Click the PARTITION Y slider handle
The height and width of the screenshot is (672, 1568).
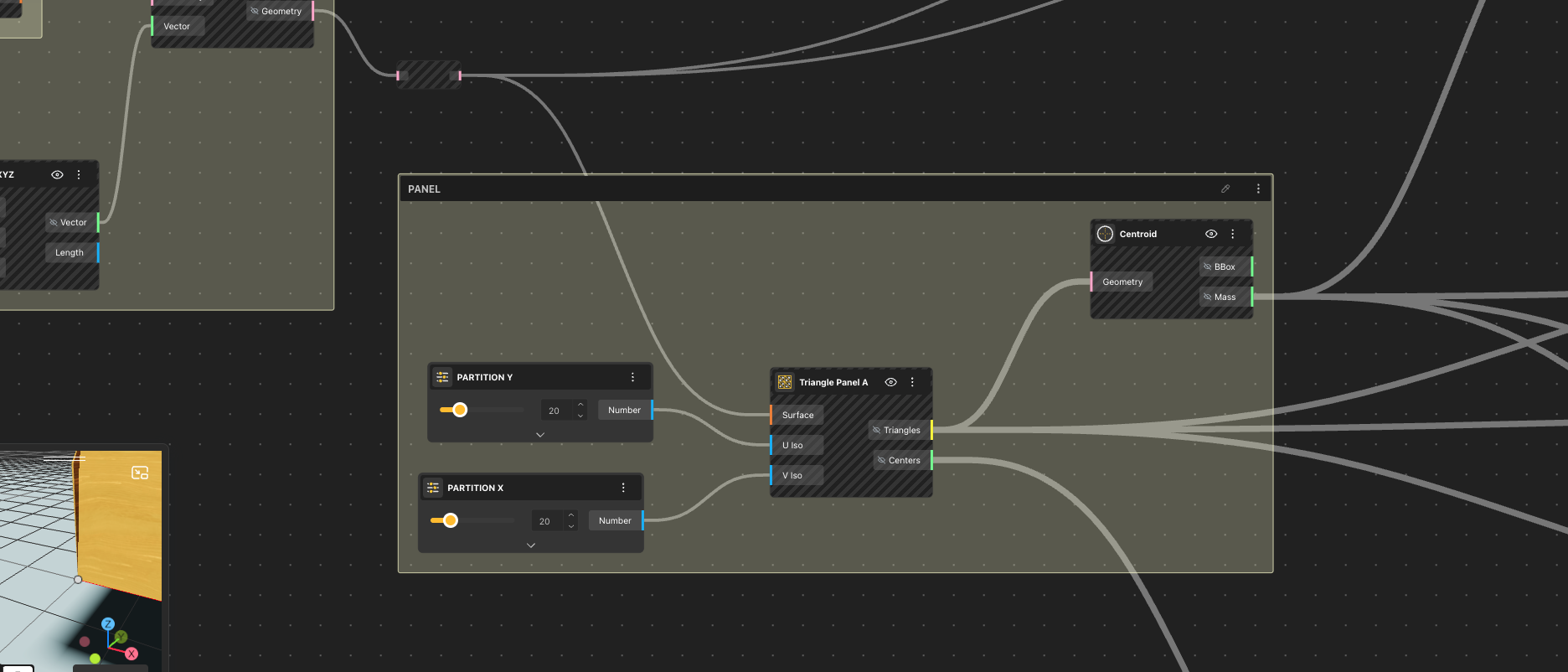(x=460, y=410)
